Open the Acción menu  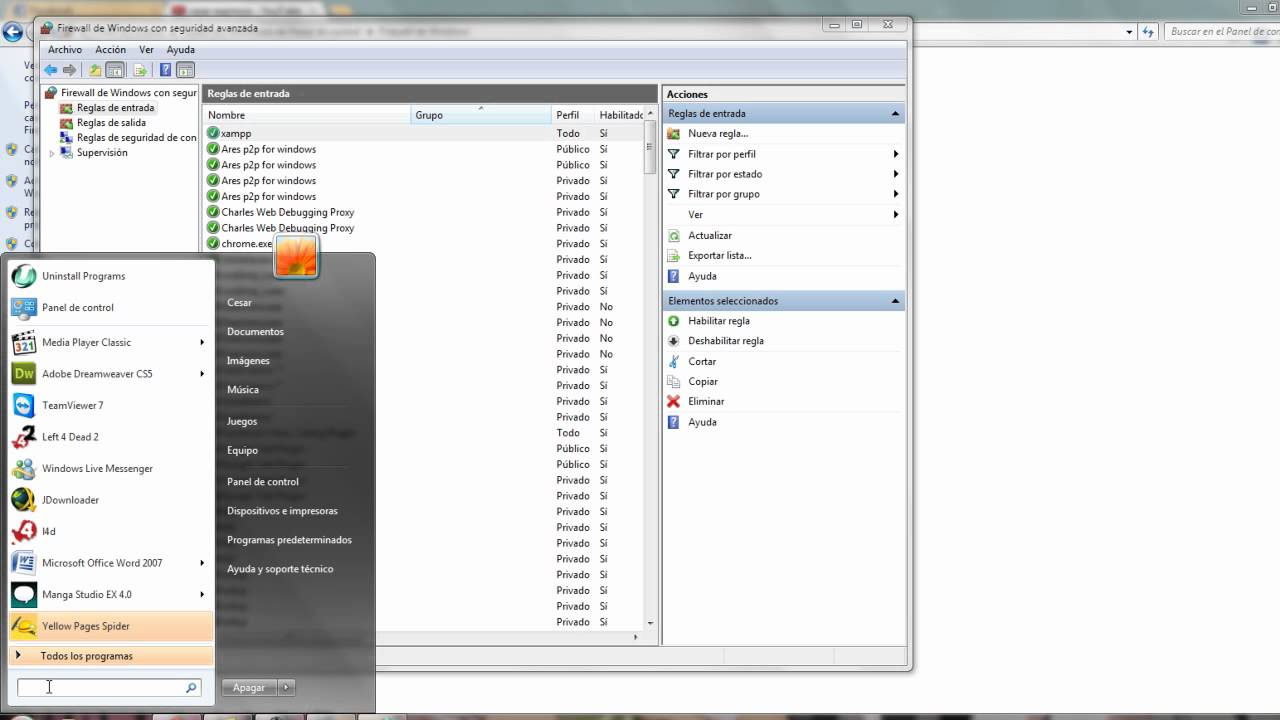coord(111,50)
